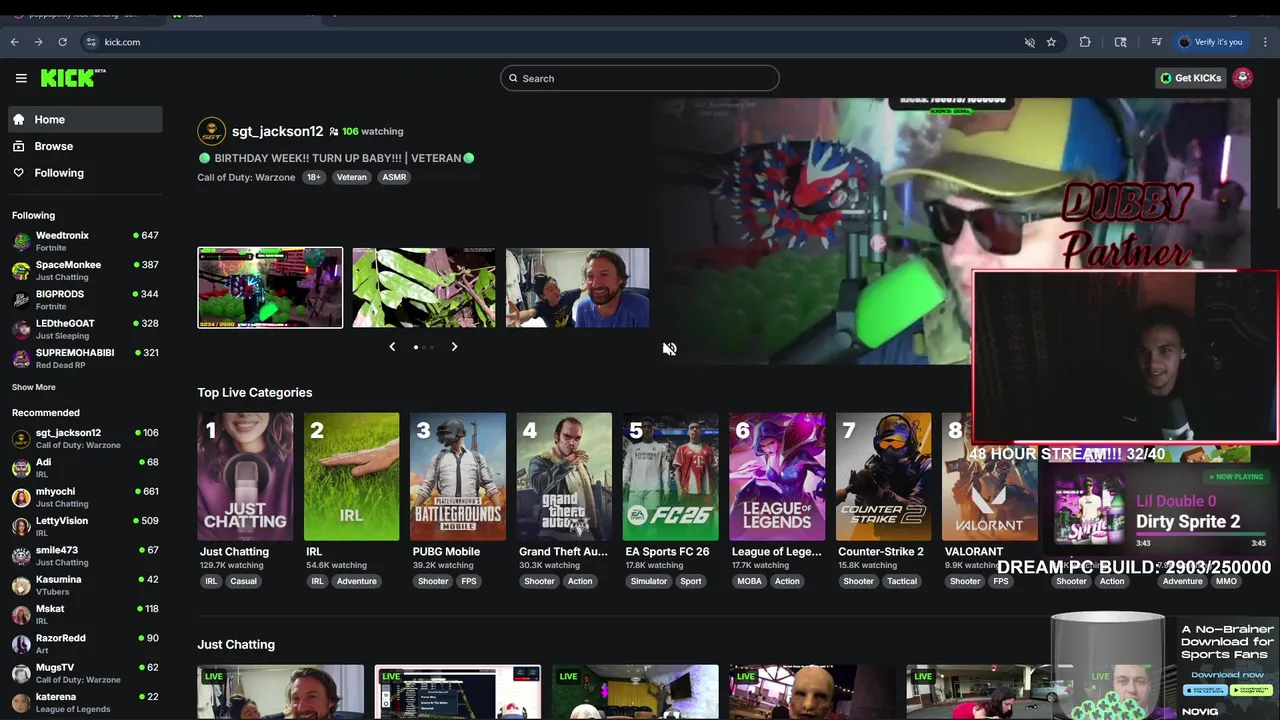Open mhyochi avatar in Recommended
Image resolution: width=1280 pixels, height=720 pixels.
(21, 497)
